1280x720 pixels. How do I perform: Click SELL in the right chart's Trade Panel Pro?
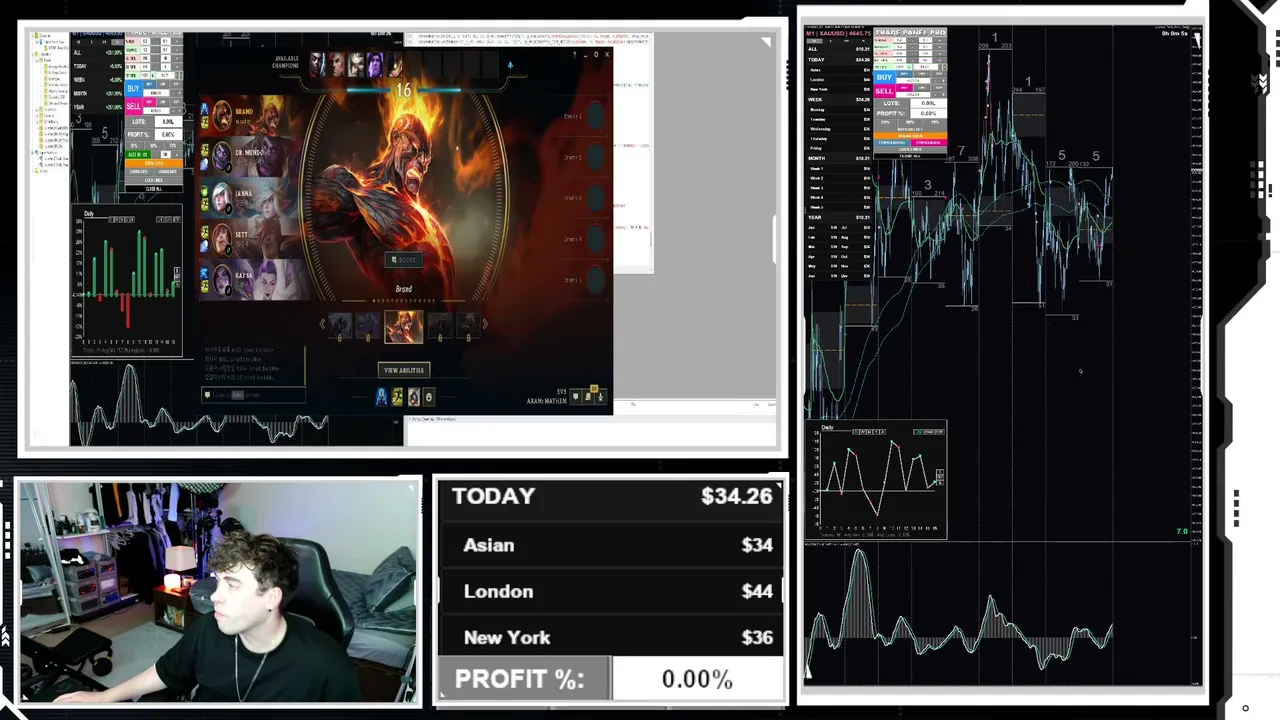point(884,91)
